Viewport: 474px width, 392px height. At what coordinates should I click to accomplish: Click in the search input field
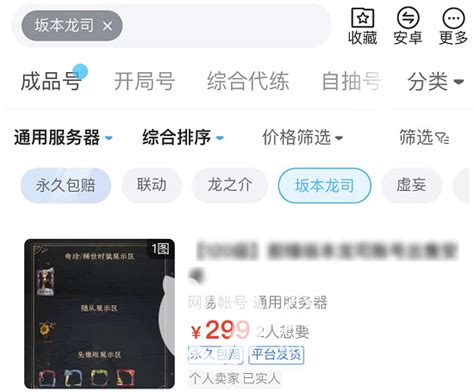tap(227, 26)
